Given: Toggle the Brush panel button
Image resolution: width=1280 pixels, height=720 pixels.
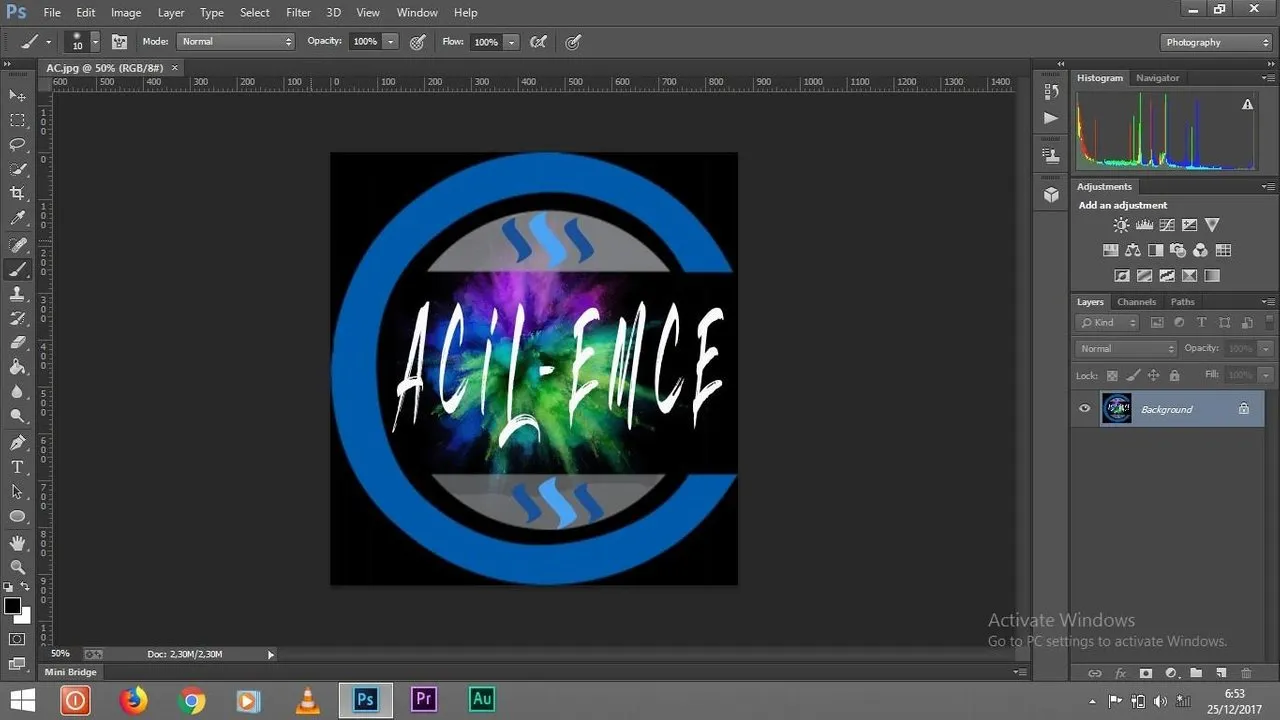Looking at the screenshot, I should 119,42.
